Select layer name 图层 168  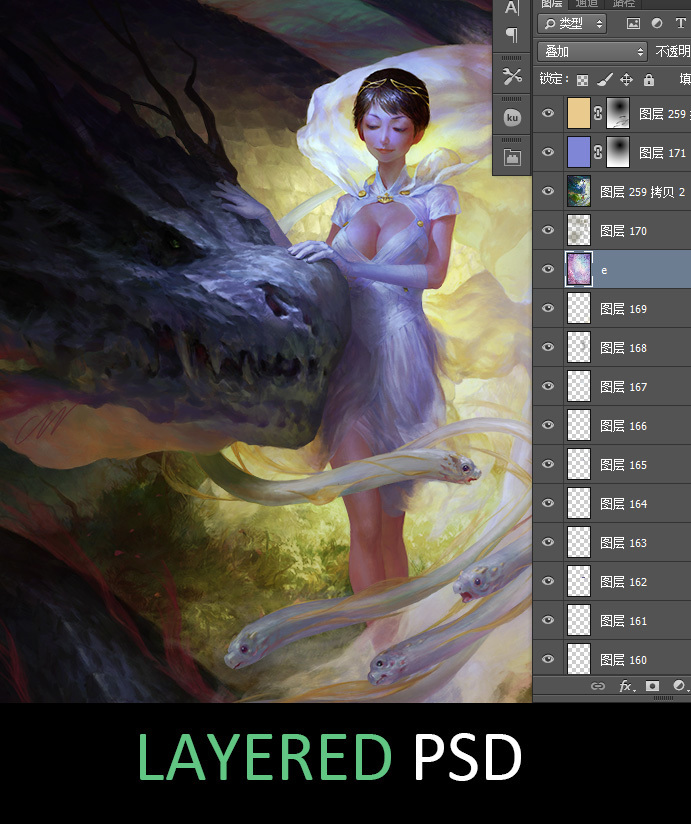(x=623, y=348)
